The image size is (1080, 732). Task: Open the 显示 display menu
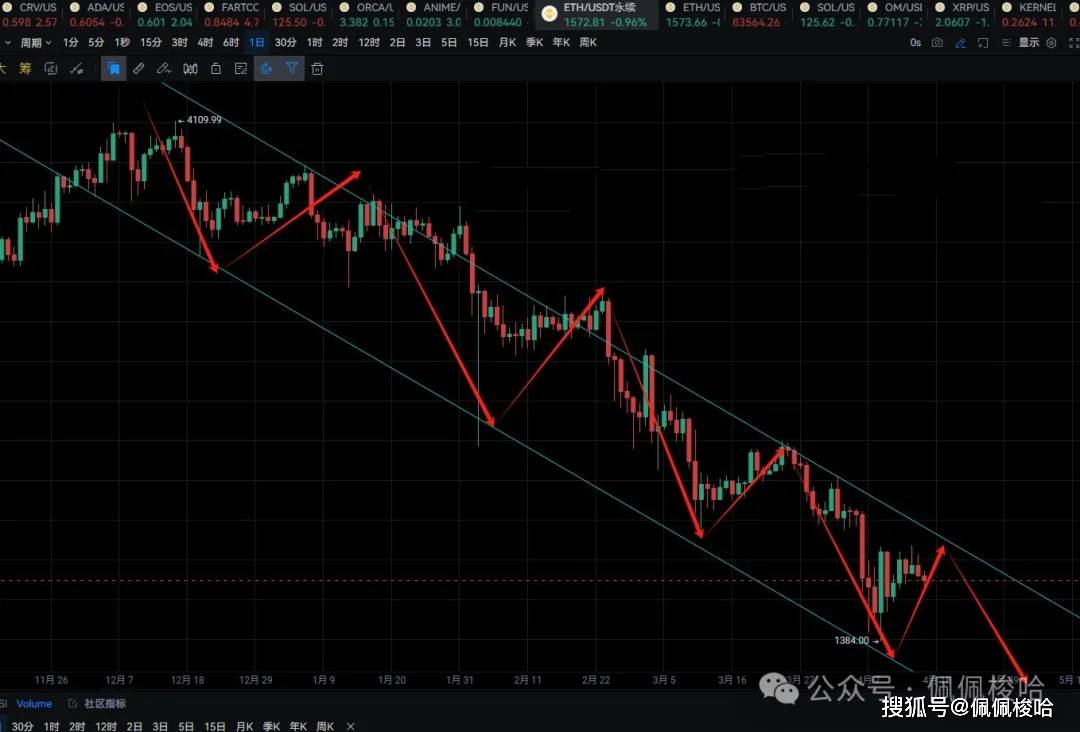[1028, 43]
